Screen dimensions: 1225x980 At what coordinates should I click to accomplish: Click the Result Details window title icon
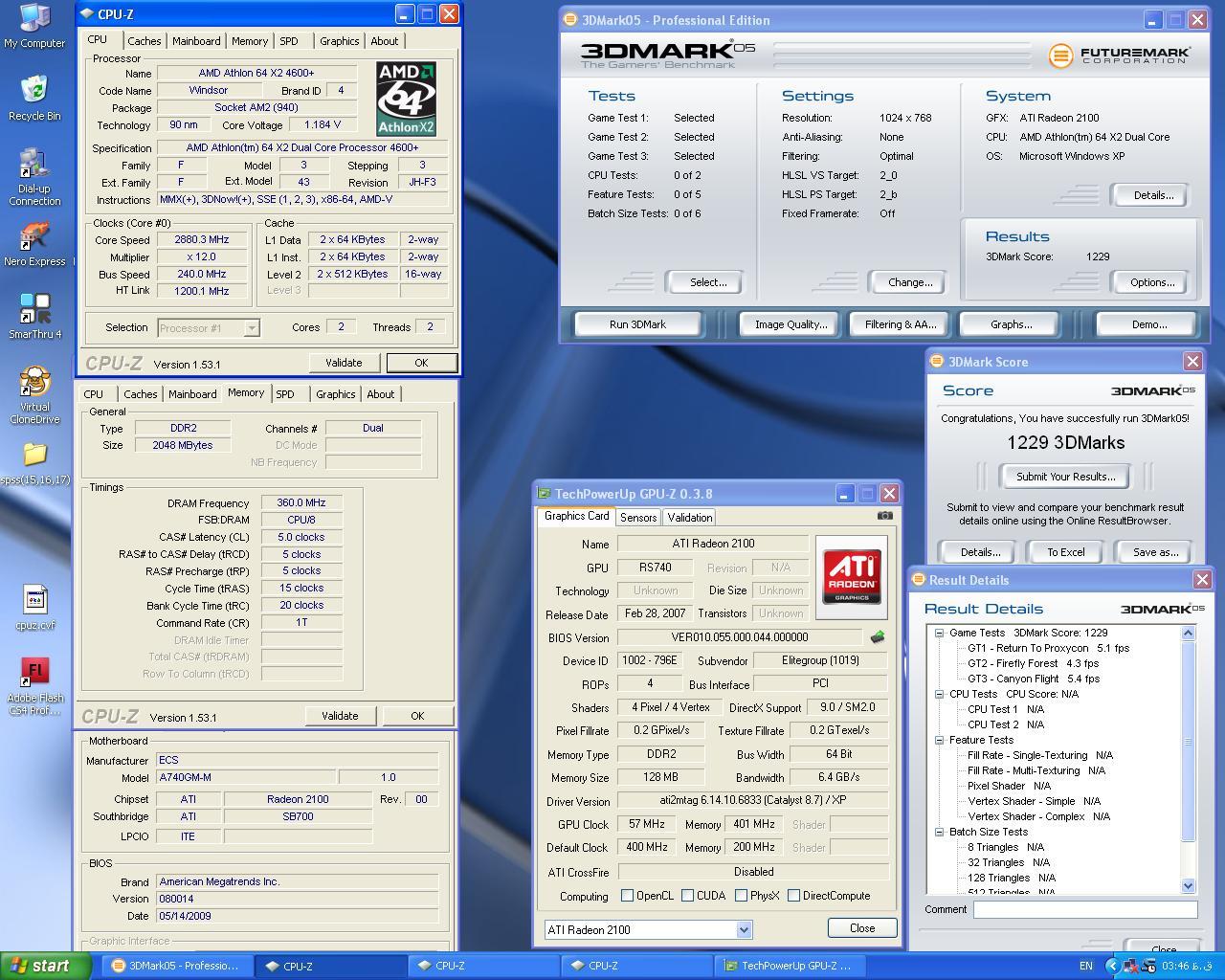pos(919,579)
